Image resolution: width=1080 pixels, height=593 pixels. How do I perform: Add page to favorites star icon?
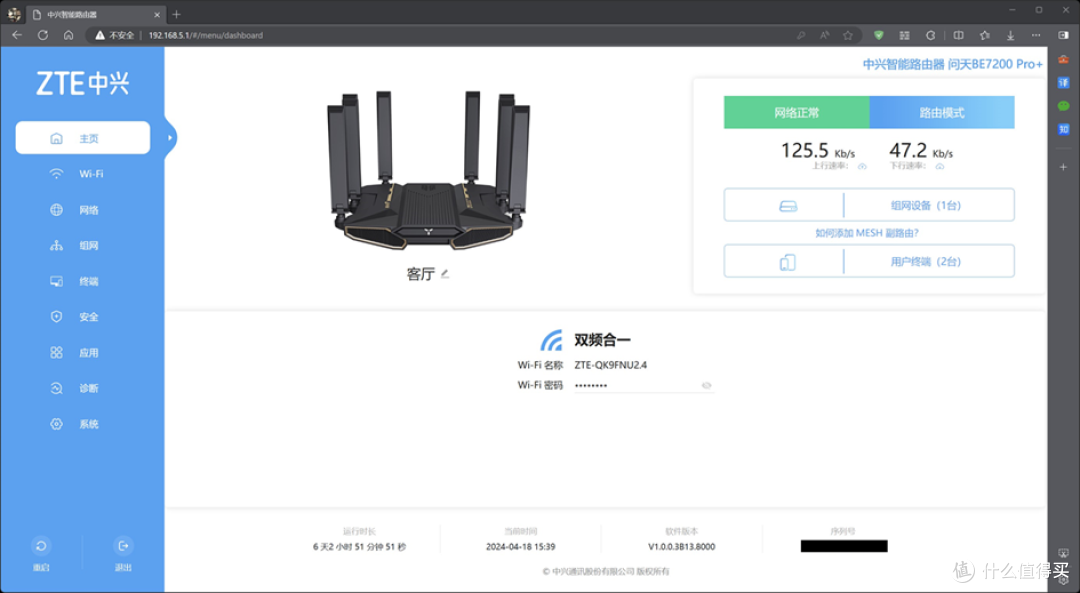pyautogui.click(x=848, y=35)
